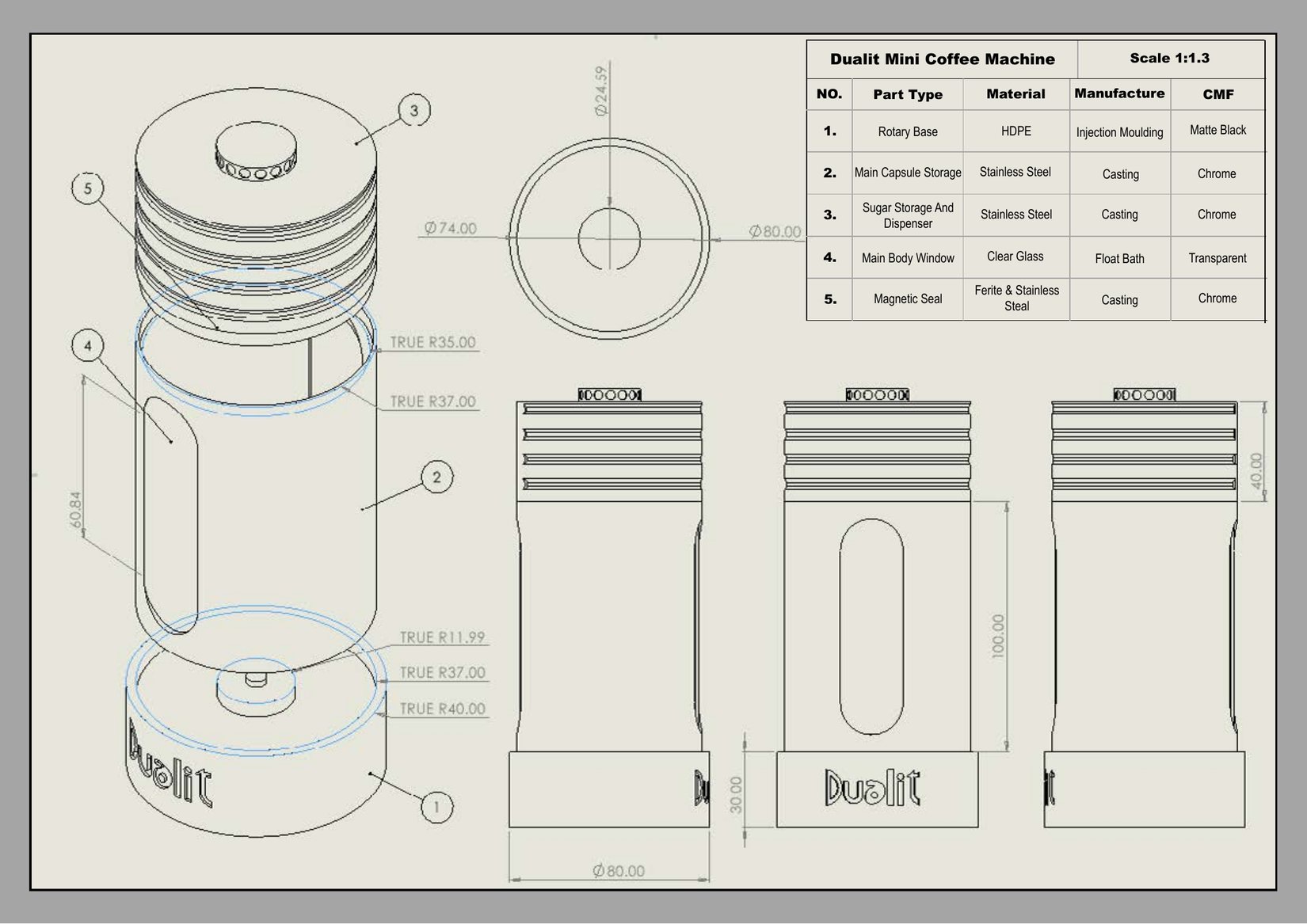Select row number '3.' in the parts table
The image size is (1307, 924).
coord(829,215)
